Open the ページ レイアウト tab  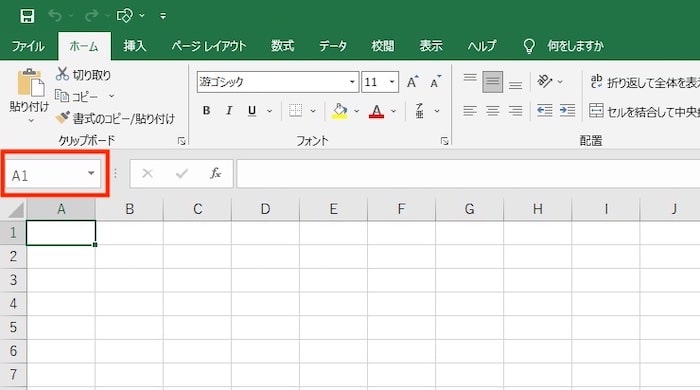click(209, 46)
